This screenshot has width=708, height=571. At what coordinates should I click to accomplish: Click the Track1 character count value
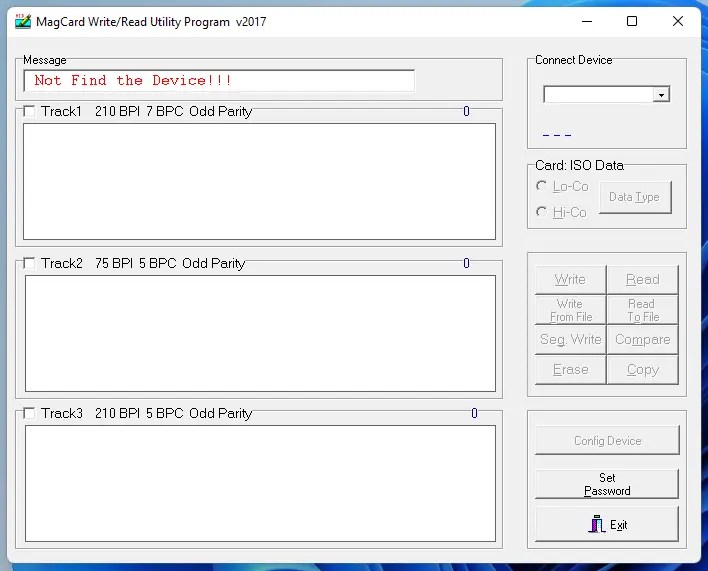[466, 111]
